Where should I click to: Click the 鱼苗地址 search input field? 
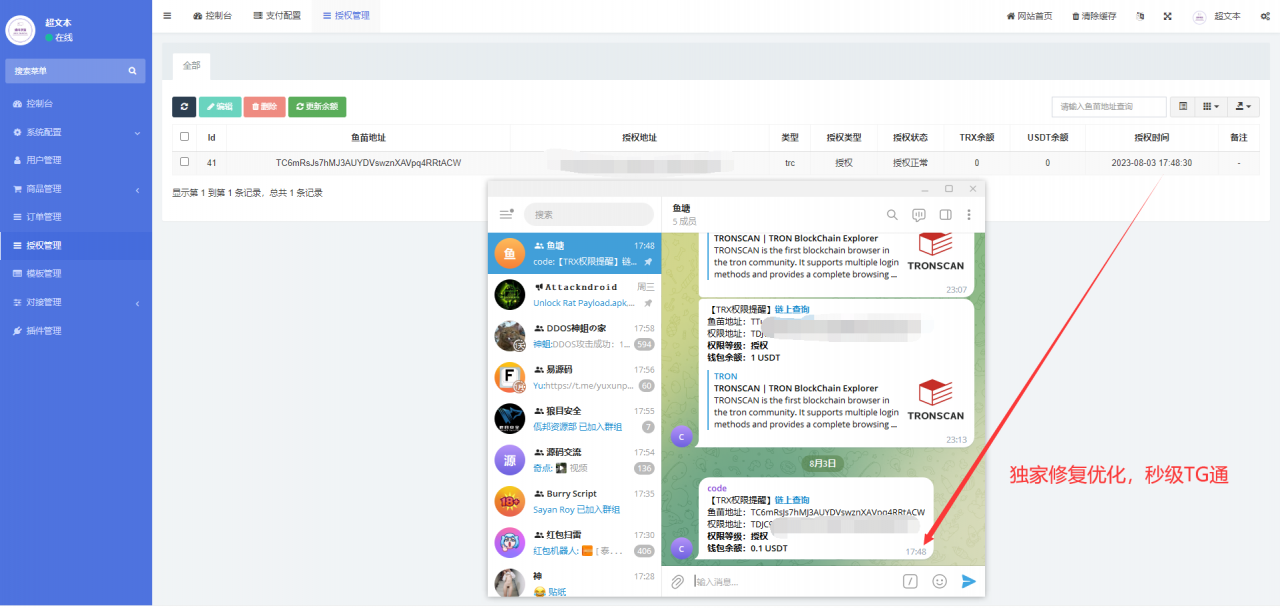tap(1108, 107)
